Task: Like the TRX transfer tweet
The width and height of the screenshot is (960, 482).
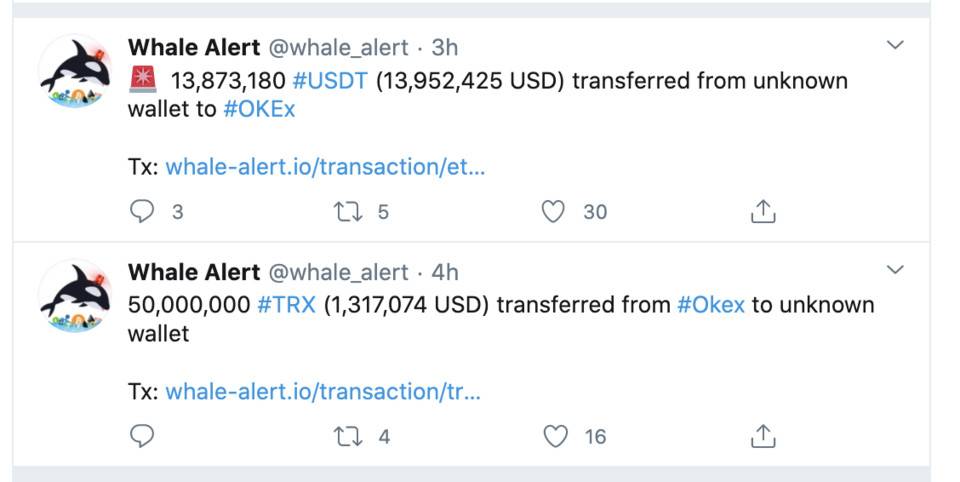Action: [553, 437]
